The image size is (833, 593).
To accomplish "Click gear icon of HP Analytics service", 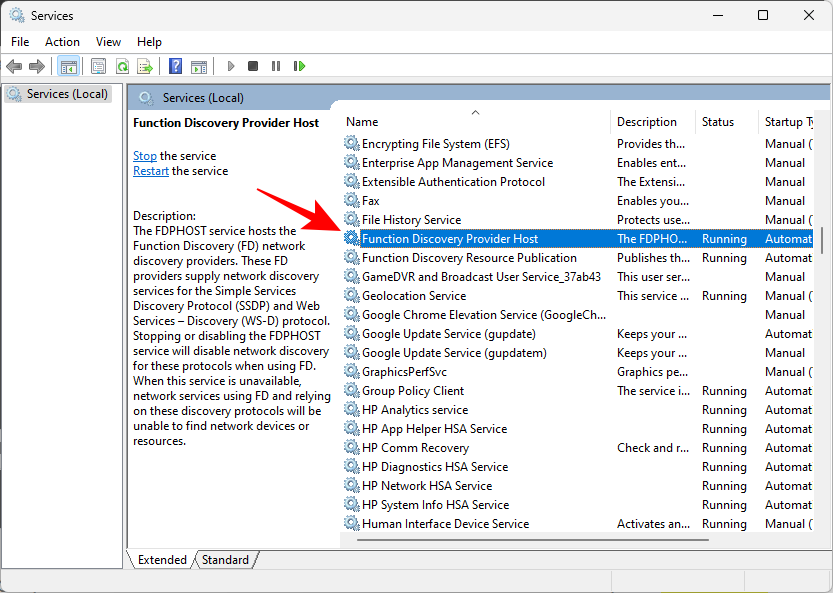I will coord(351,410).
